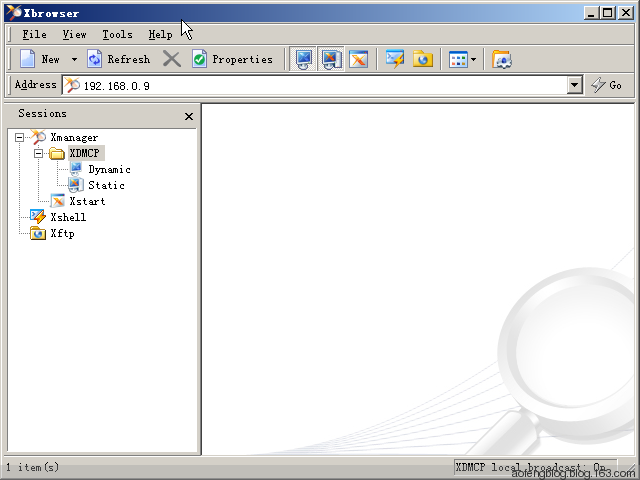This screenshot has width=640, height=480.
Task: Click the Delete X toolbar icon
Action: coord(172,59)
